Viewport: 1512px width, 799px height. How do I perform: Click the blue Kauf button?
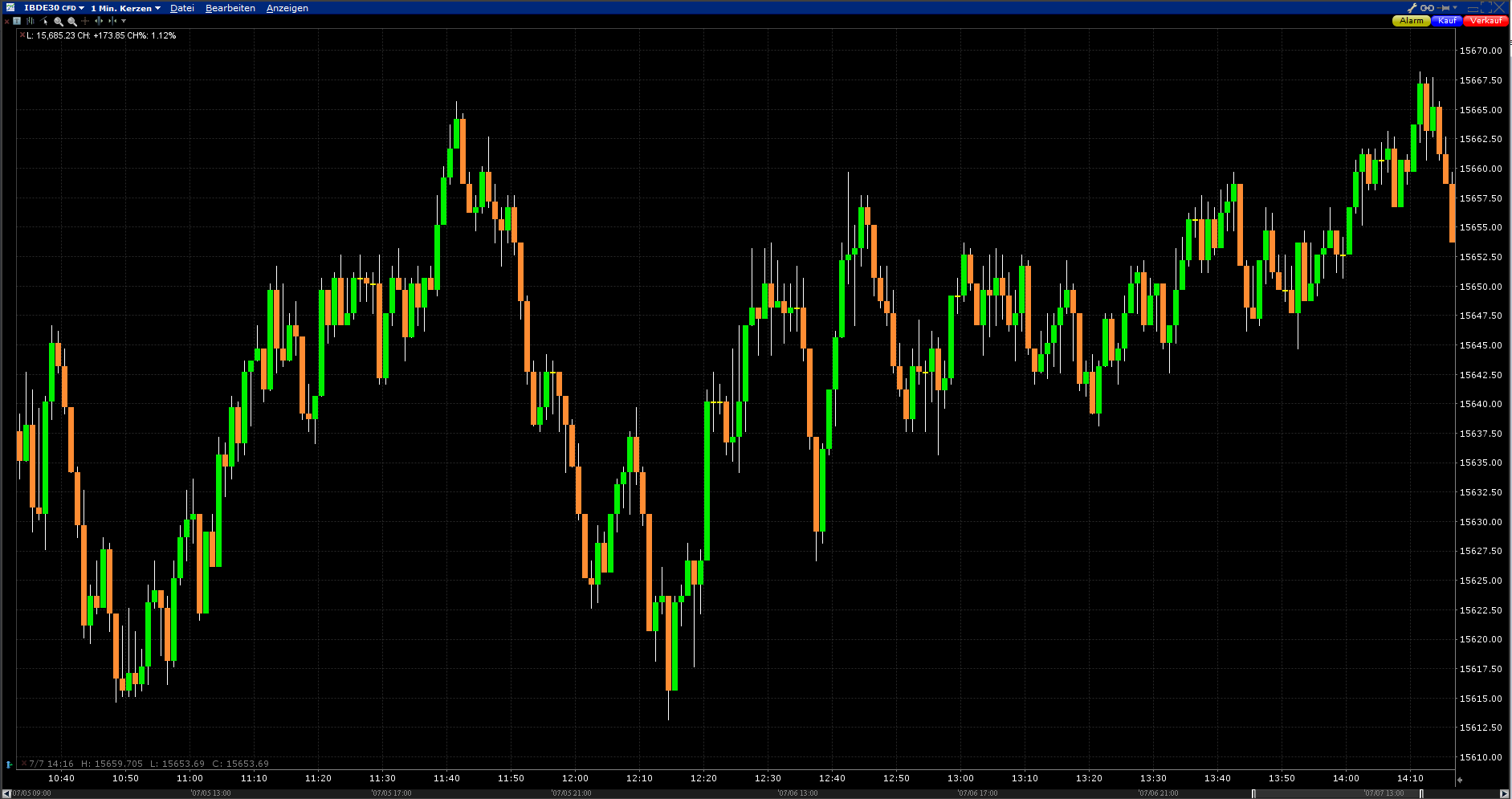[x=1447, y=21]
